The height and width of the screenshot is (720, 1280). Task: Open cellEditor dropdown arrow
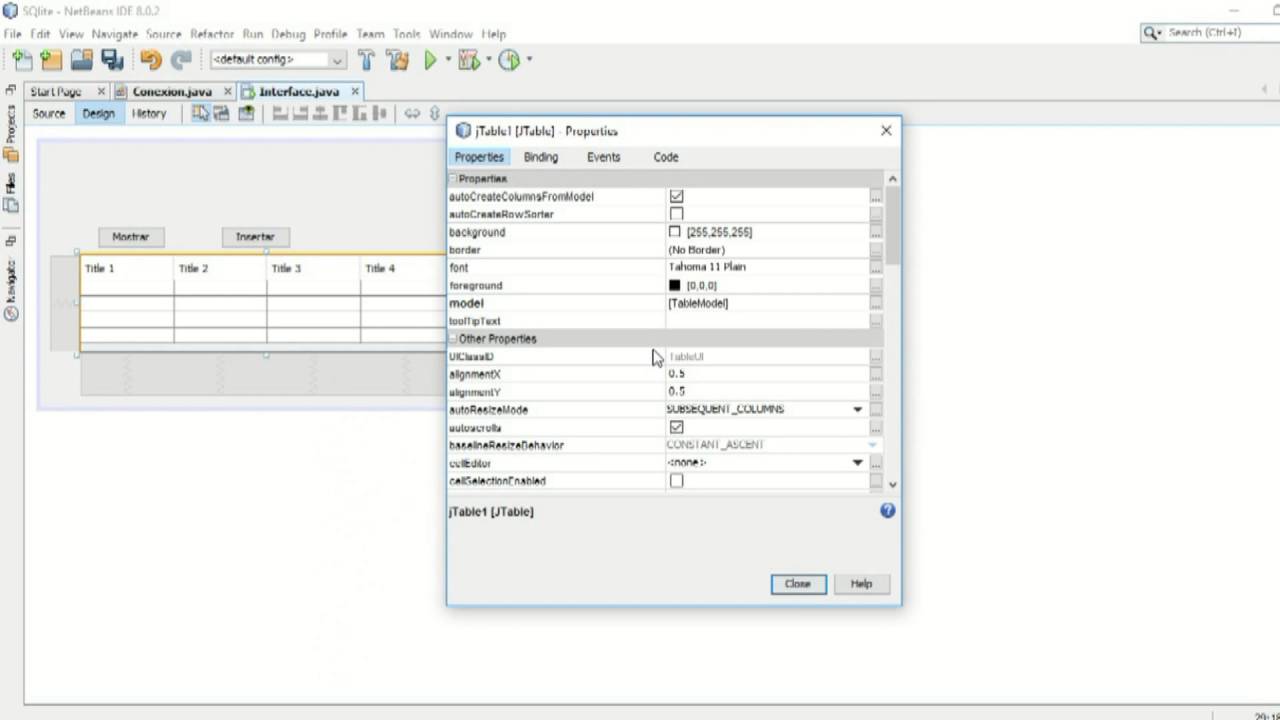pyautogui.click(x=857, y=463)
